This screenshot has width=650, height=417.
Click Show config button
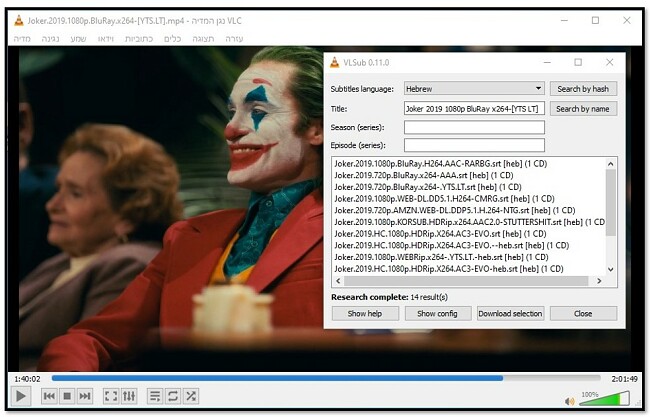click(437, 313)
